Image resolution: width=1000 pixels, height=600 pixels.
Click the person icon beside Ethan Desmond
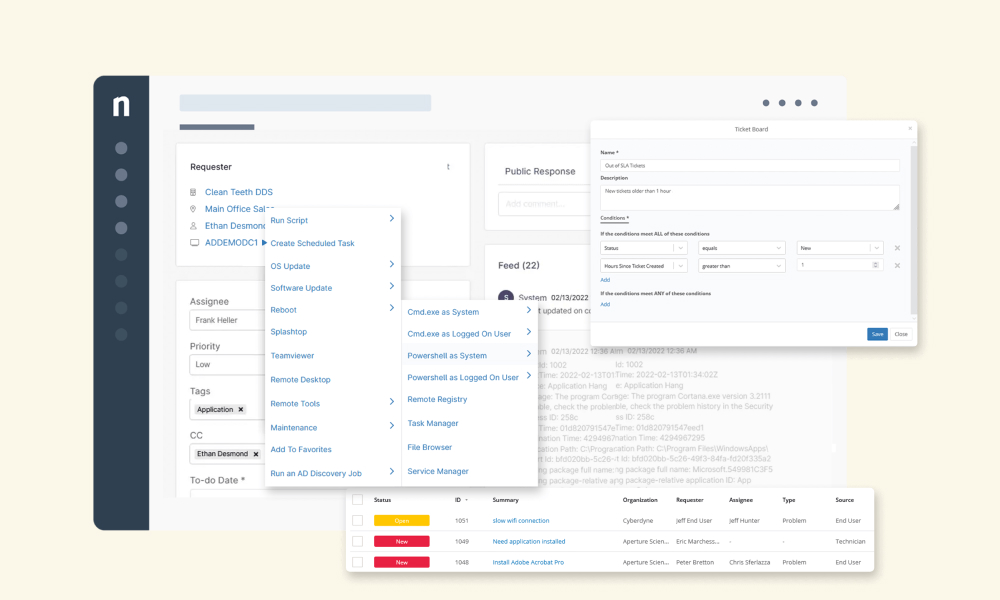193,226
